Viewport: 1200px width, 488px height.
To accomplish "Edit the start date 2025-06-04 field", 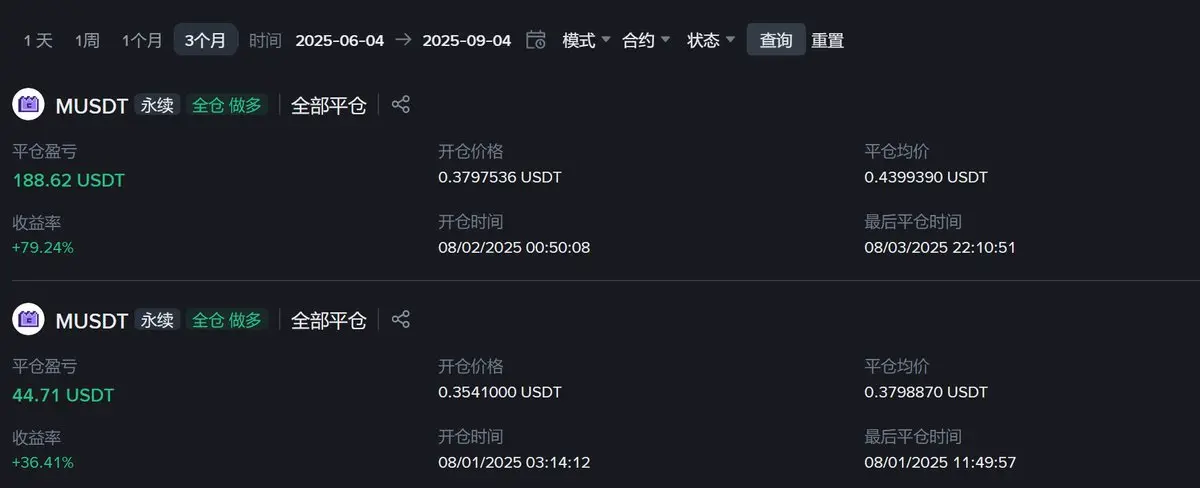I will click(x=339, y=40).
